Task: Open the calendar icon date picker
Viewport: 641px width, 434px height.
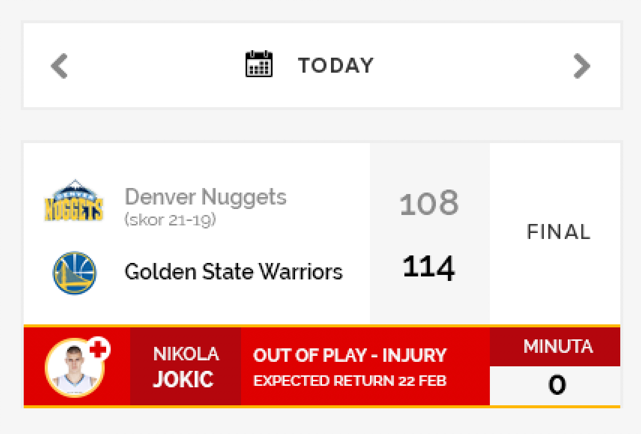Action: coord(259,64)
